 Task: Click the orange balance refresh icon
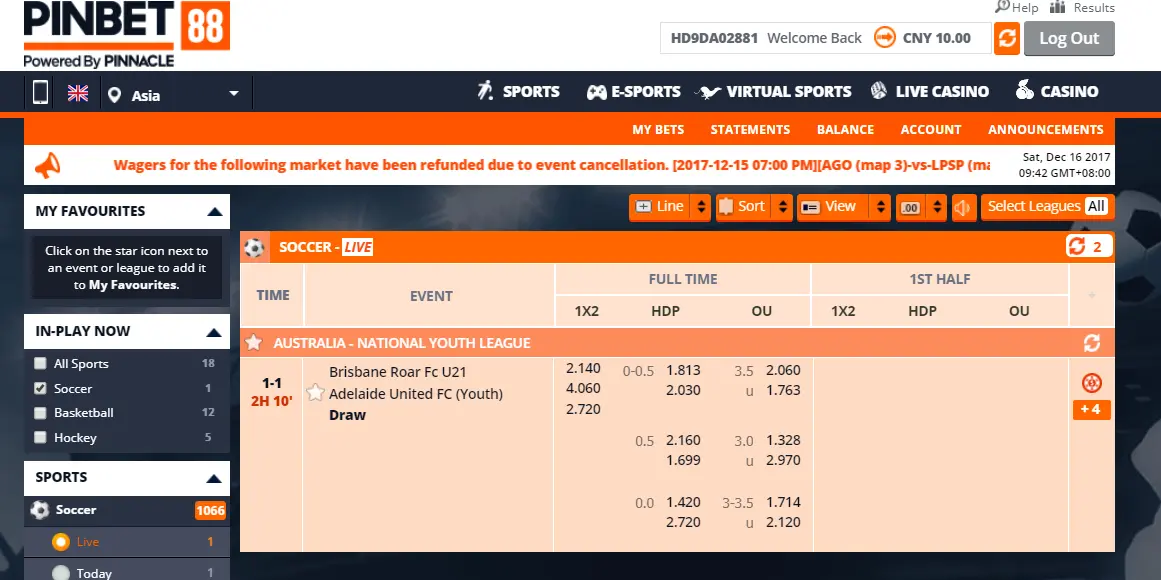(x=1006, y=39)
